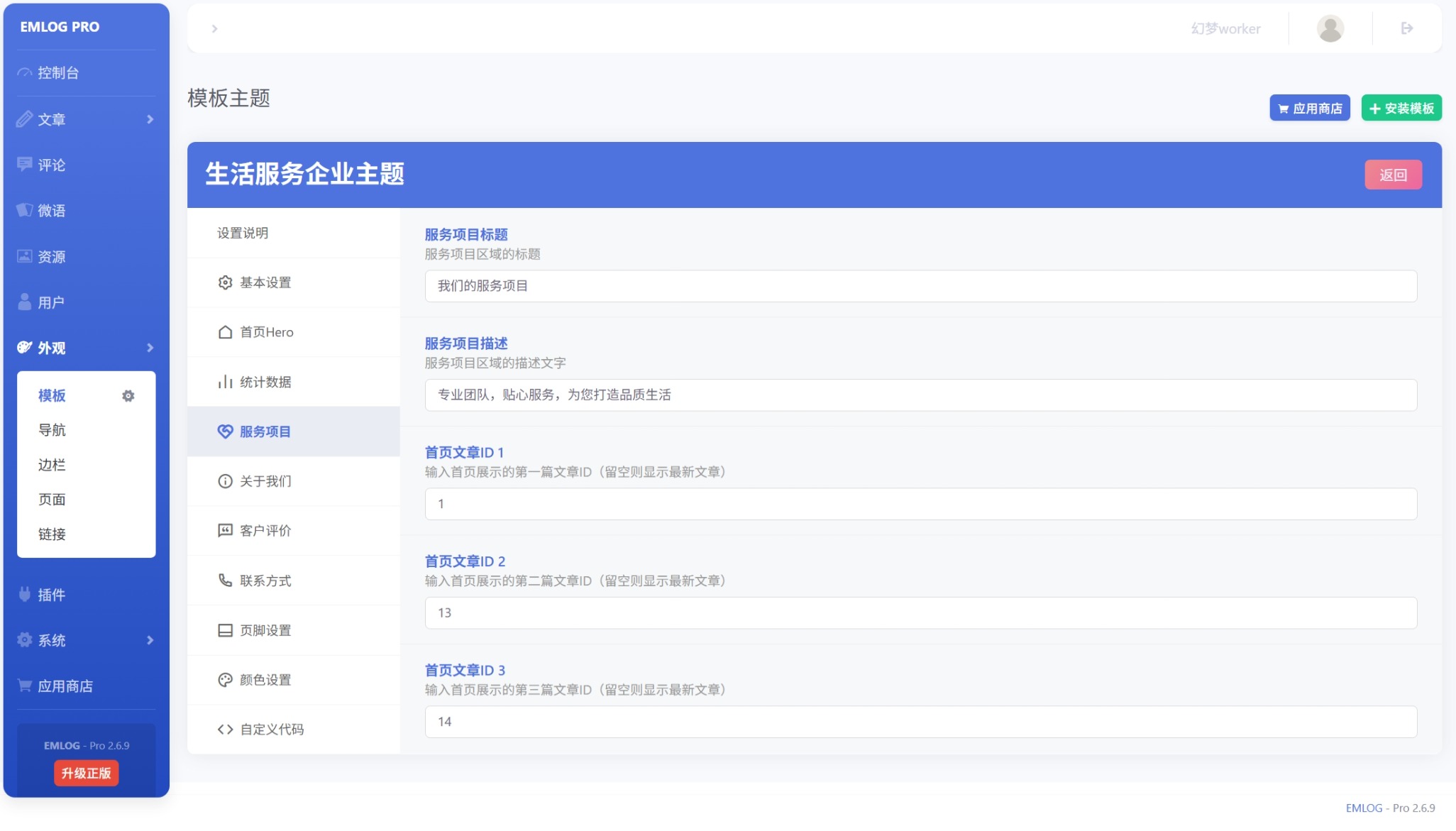1456x831 pixels.
Task: Click the logout icon in top bar
Action: 1407,28
